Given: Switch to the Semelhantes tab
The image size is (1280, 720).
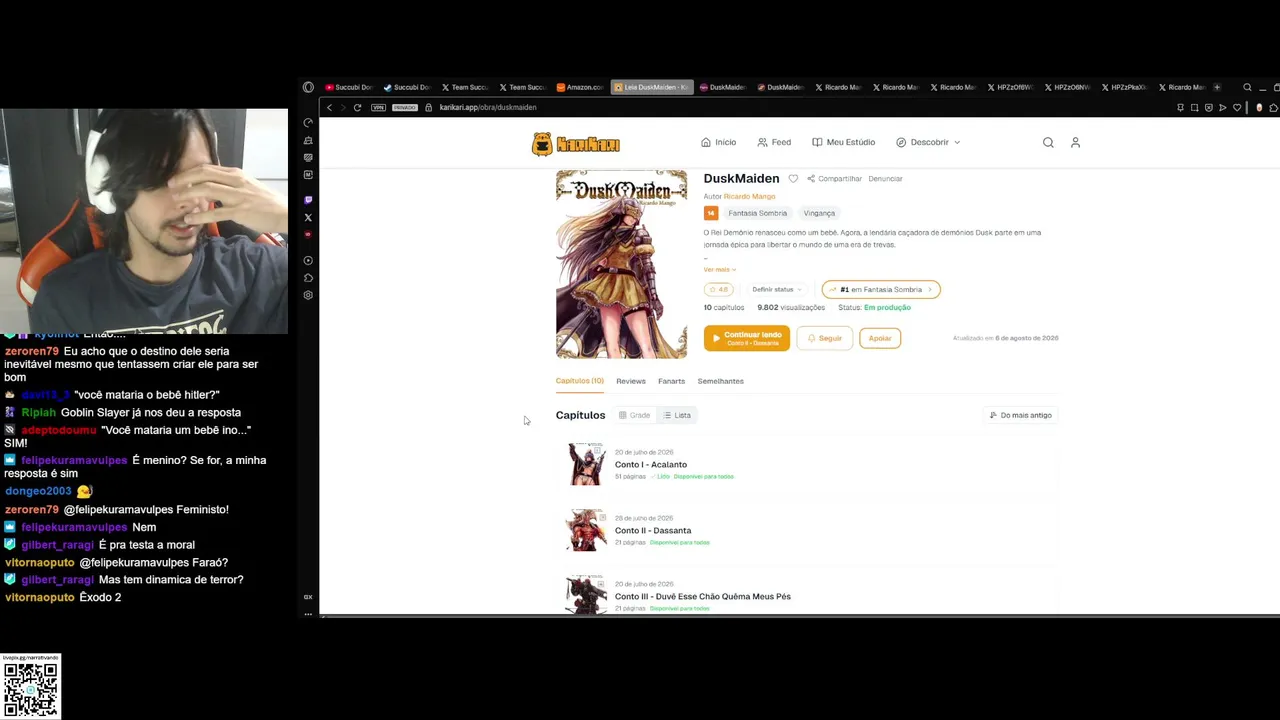Looking at the screenshot, I should tap(720, 381).
